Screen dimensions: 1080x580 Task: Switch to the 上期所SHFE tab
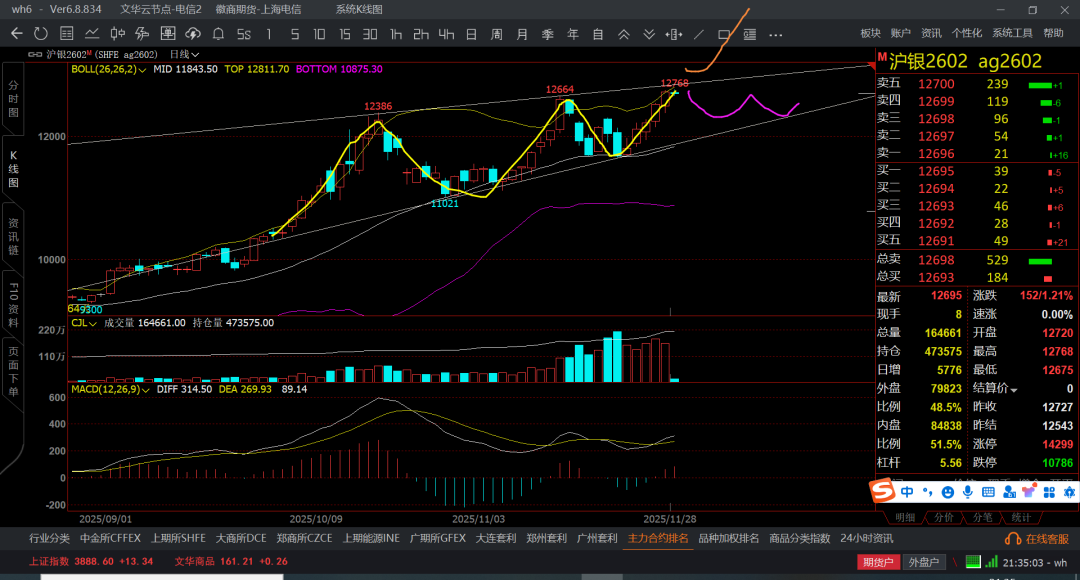[x=178, y=538]
